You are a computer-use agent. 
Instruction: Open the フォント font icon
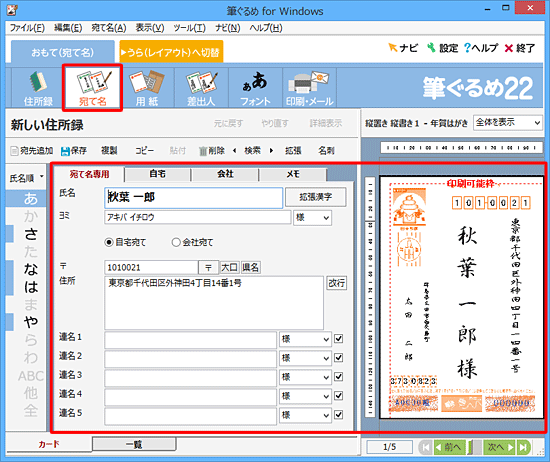(x=255, y=88)
